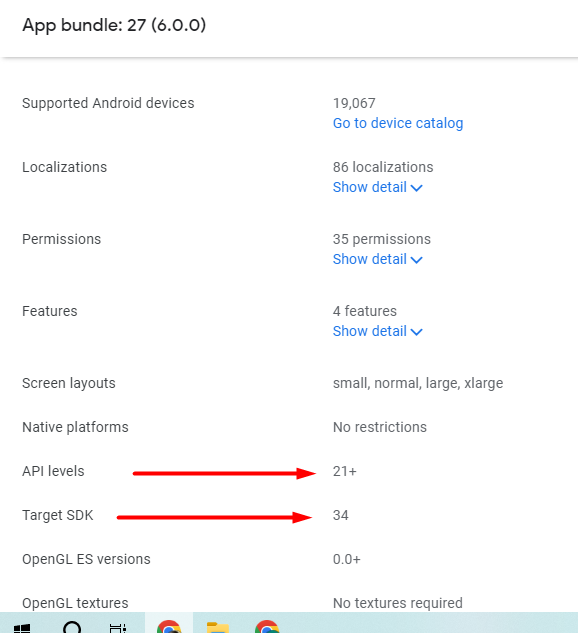This screenshot has height=633, width=578.
Task: Open the taskbar search icon
Action: (x=72, y=627)
